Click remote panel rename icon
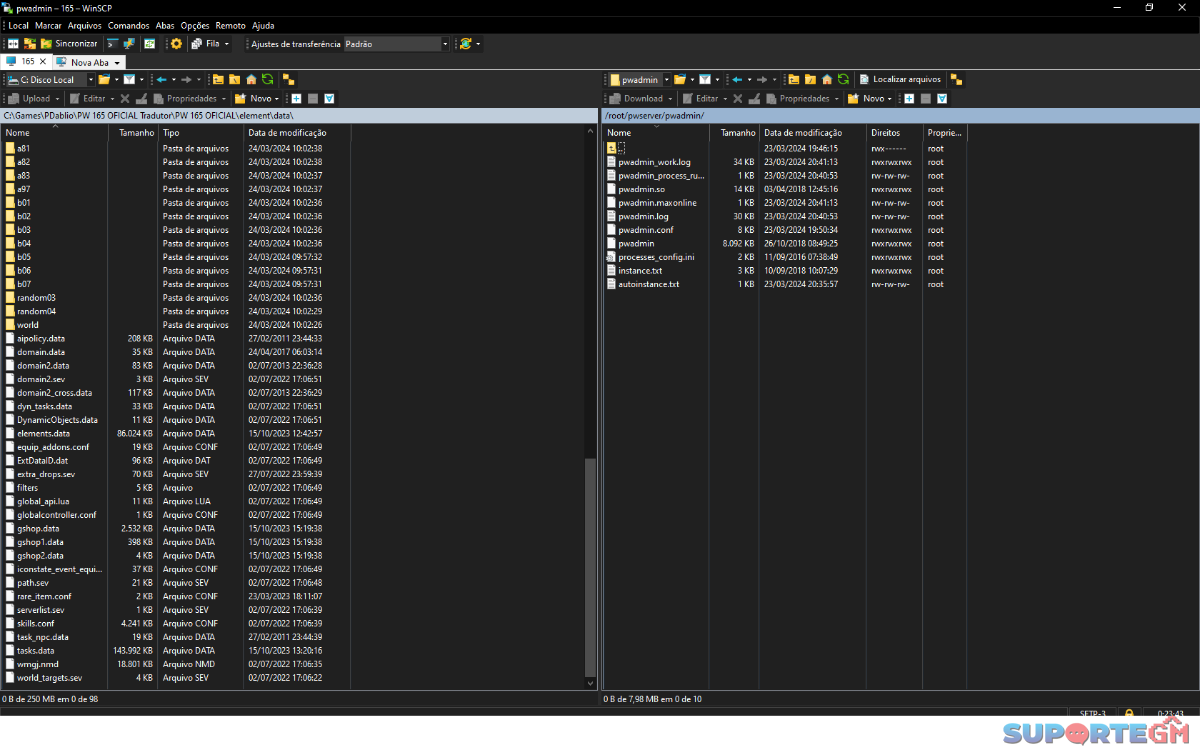The width and height of the screenshot is (1200, 750). tap(754, 99)
